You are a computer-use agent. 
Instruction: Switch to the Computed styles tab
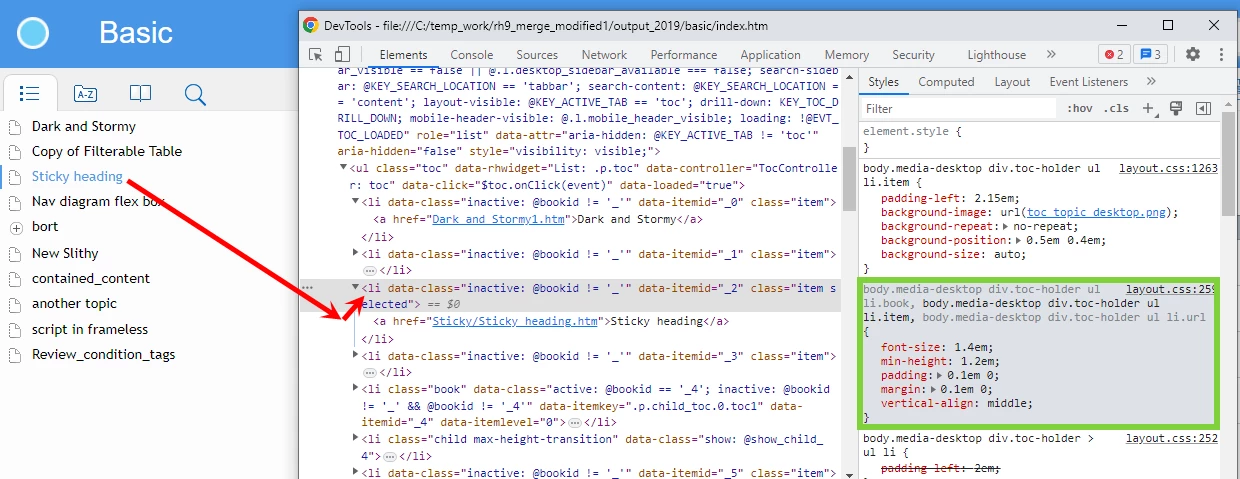(x=946, y=82)
